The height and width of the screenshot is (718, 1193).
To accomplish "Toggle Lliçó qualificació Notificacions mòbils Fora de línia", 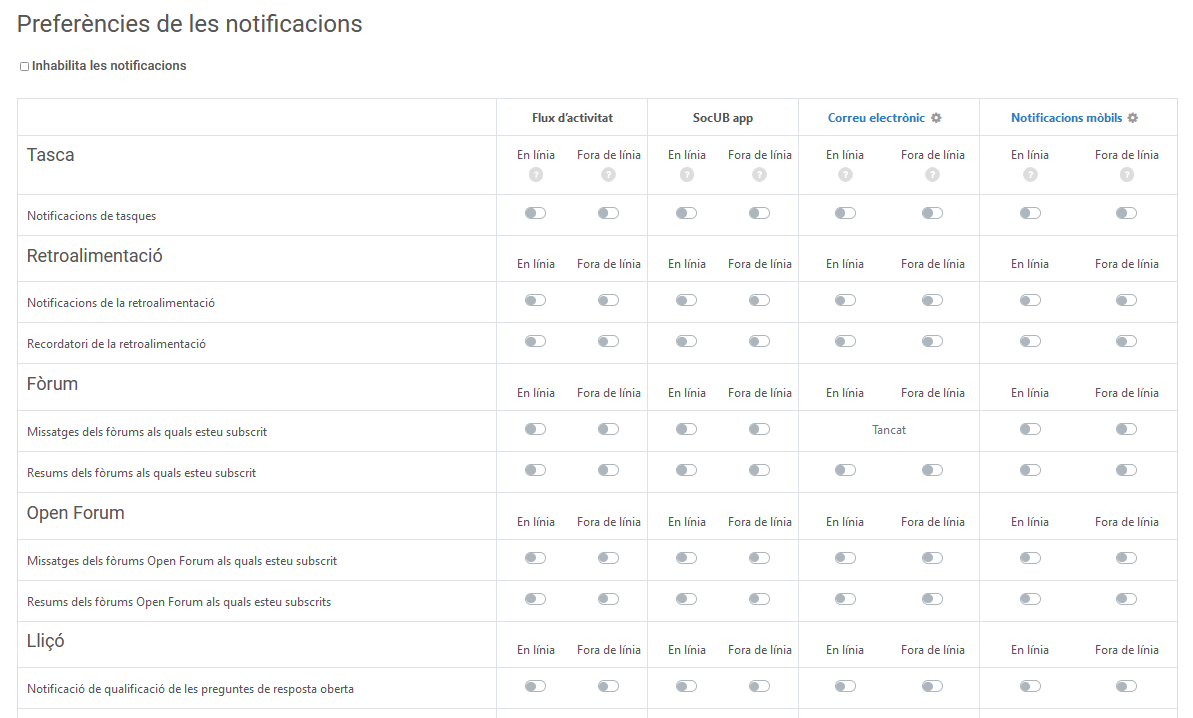I will click(1127, 686).
